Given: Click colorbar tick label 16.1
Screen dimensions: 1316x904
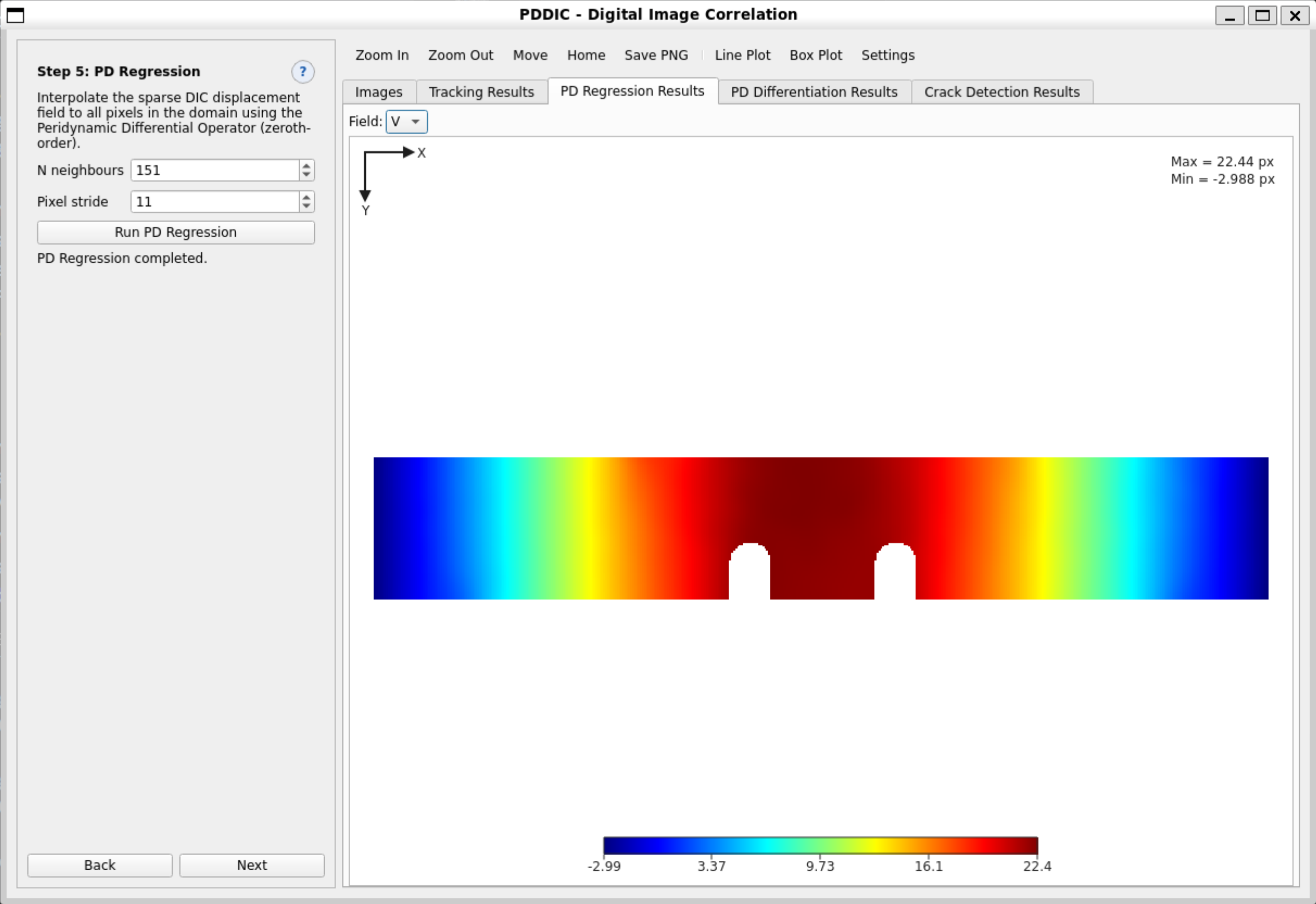Looking at the screenshot, I should click(x=929, y=866).
